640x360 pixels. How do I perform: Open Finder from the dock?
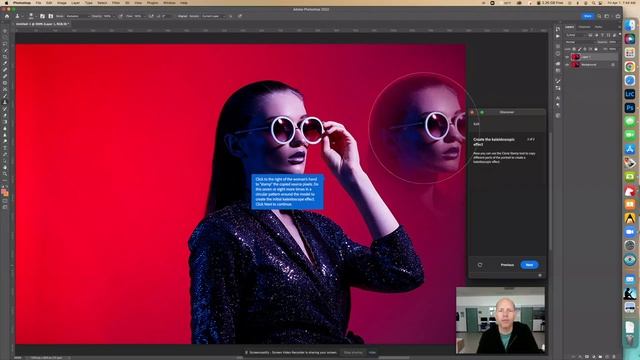(x=630, y=24)
